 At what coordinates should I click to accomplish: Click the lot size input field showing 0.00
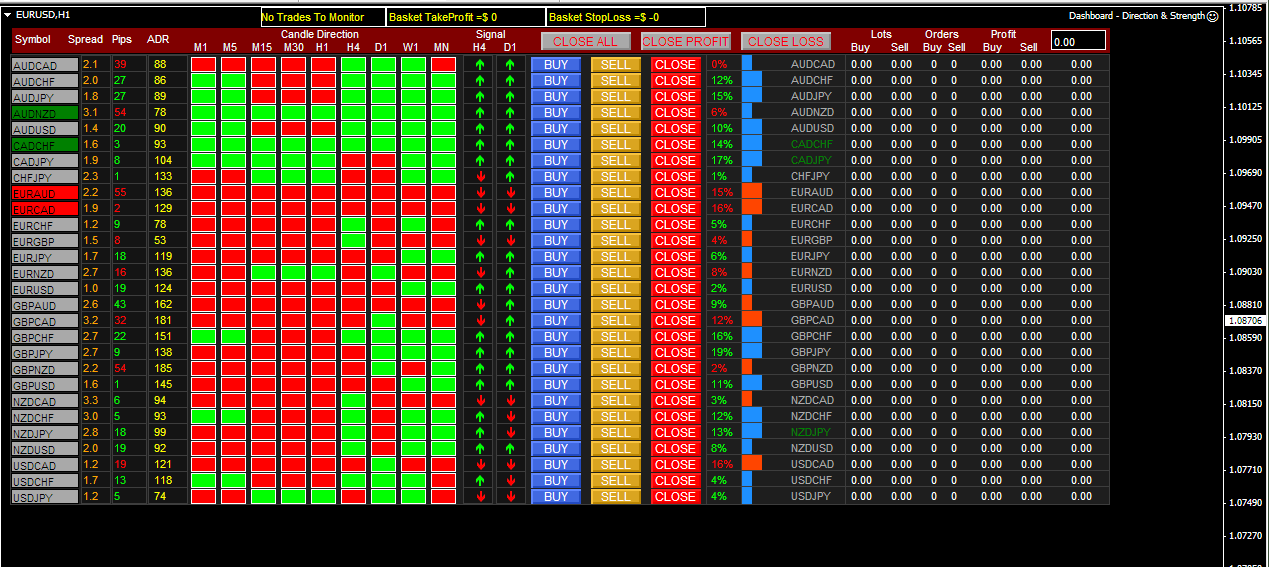(x=1079, y=41)
